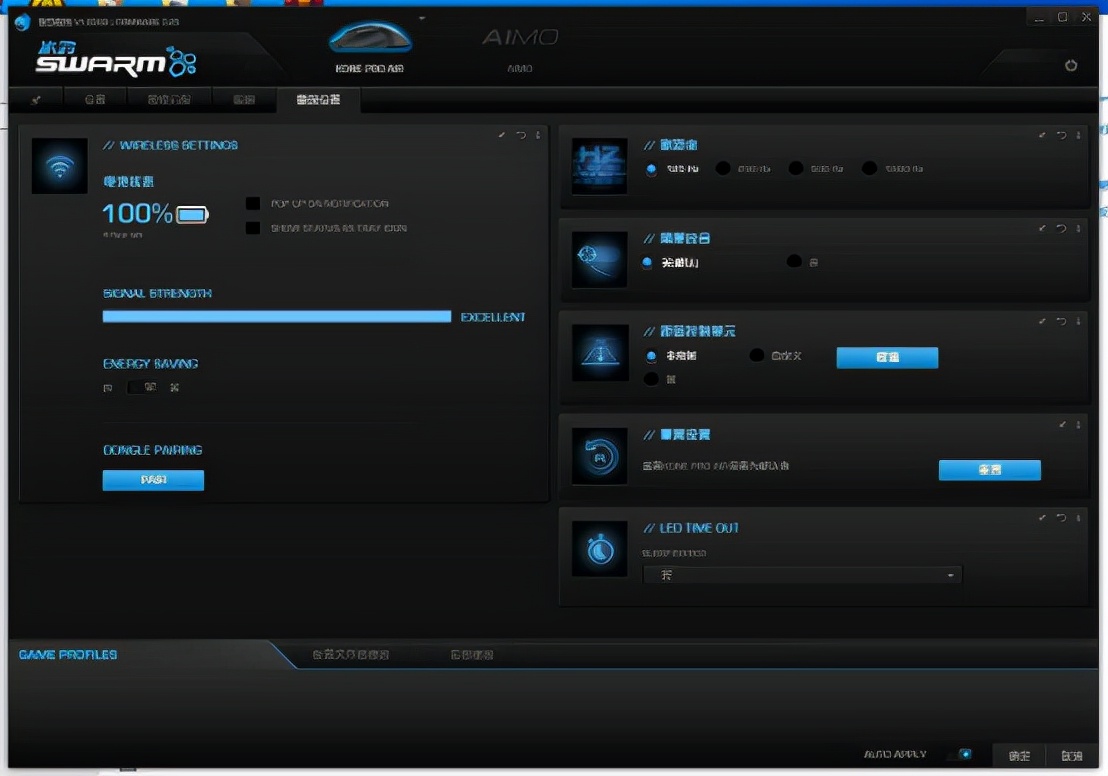Click the pin icon tab at far left
1108x776 pixels.
(36, 99)
